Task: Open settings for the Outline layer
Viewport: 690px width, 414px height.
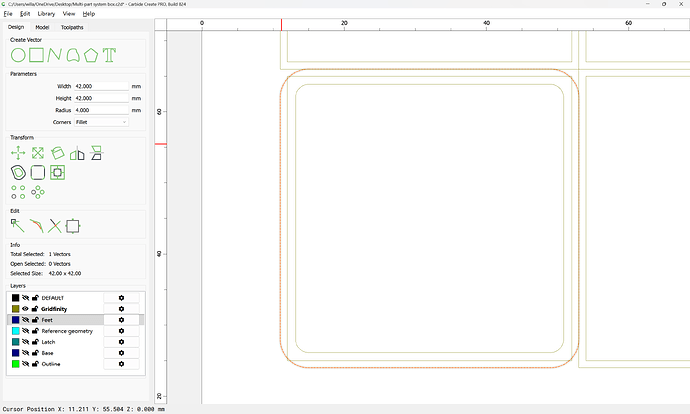Action: (121, 364)
